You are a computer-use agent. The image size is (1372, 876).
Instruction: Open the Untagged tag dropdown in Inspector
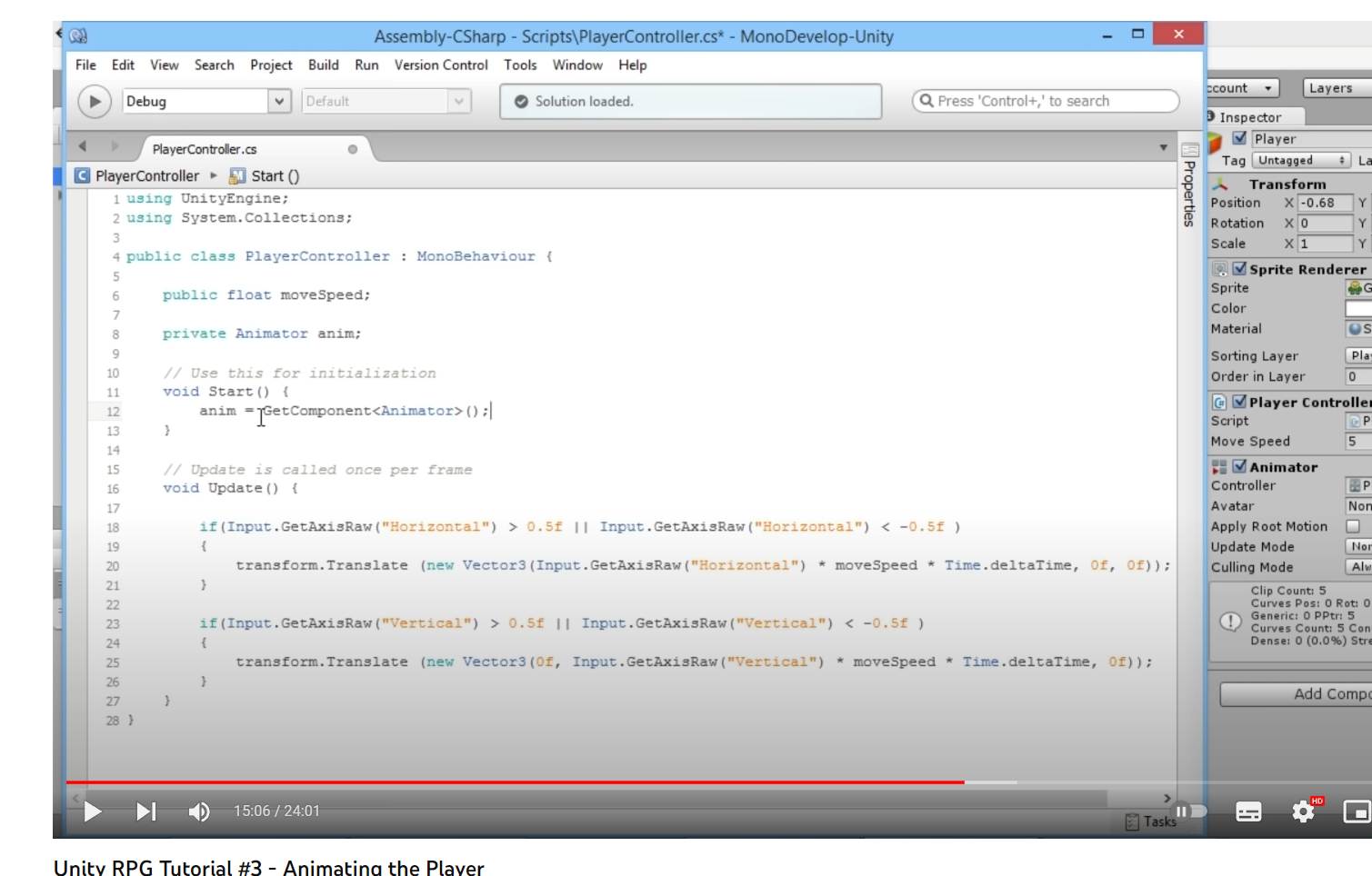click(1302, 160)
